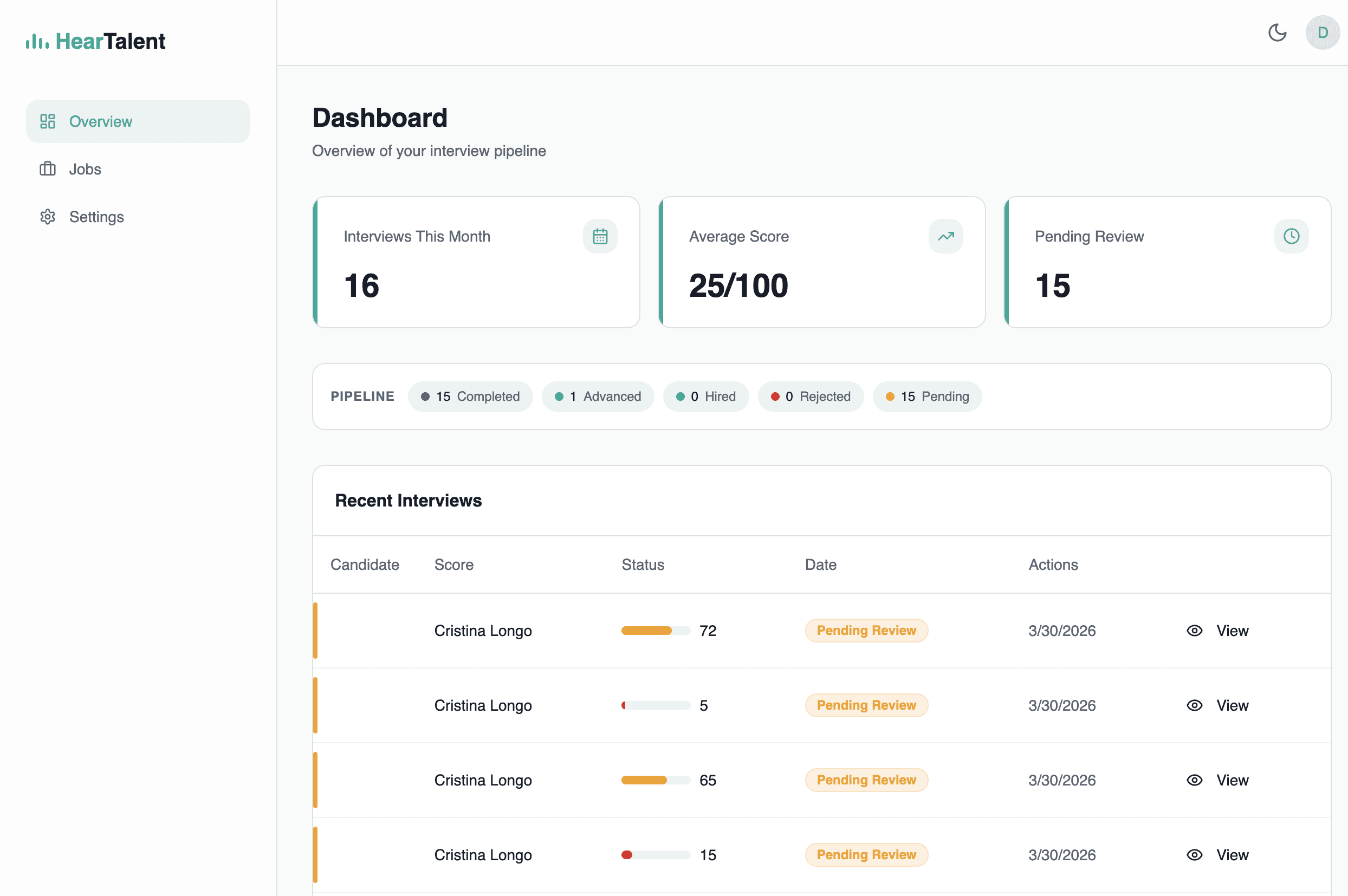Click the eye icon beside the first View action

tap(1195, 630)
